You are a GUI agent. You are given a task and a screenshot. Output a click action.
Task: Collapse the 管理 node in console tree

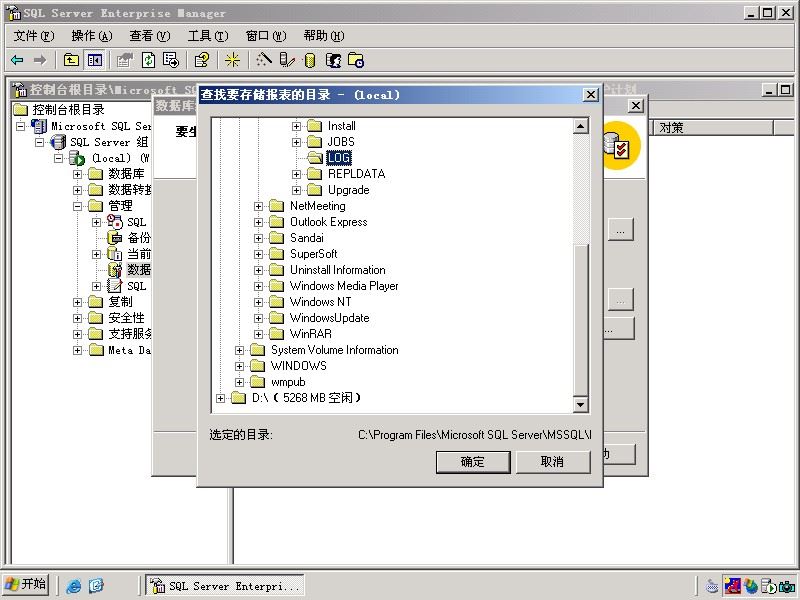(77, 206)
